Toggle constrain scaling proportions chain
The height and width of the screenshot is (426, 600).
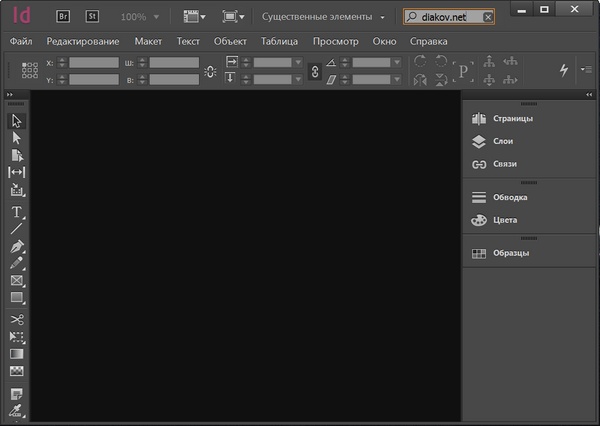tap(315, 72)
